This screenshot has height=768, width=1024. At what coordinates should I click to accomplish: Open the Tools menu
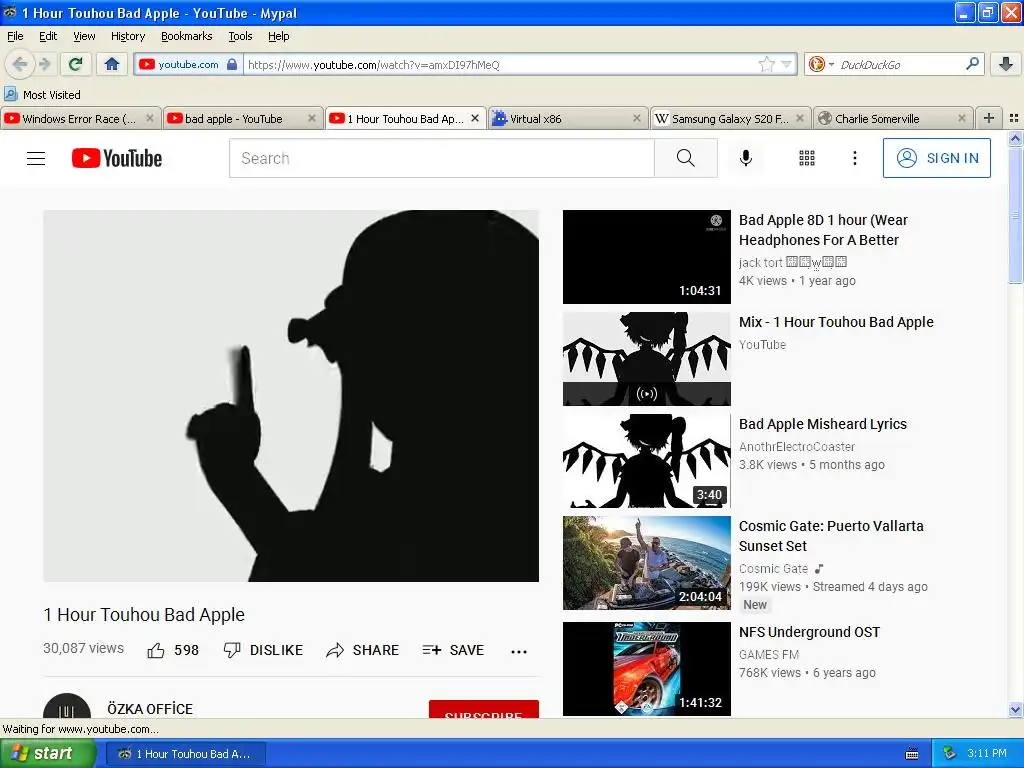(x=240, y=36)
